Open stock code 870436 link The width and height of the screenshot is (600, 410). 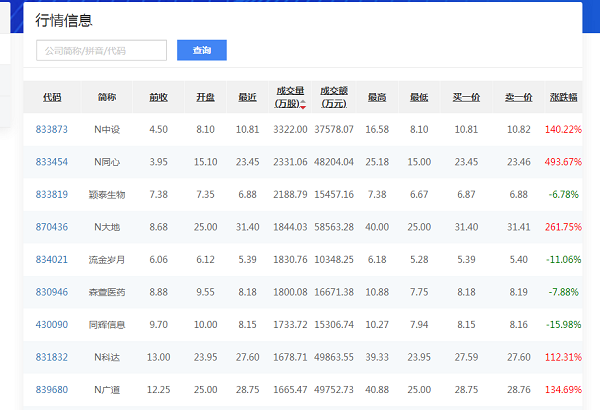click(52, 227)
